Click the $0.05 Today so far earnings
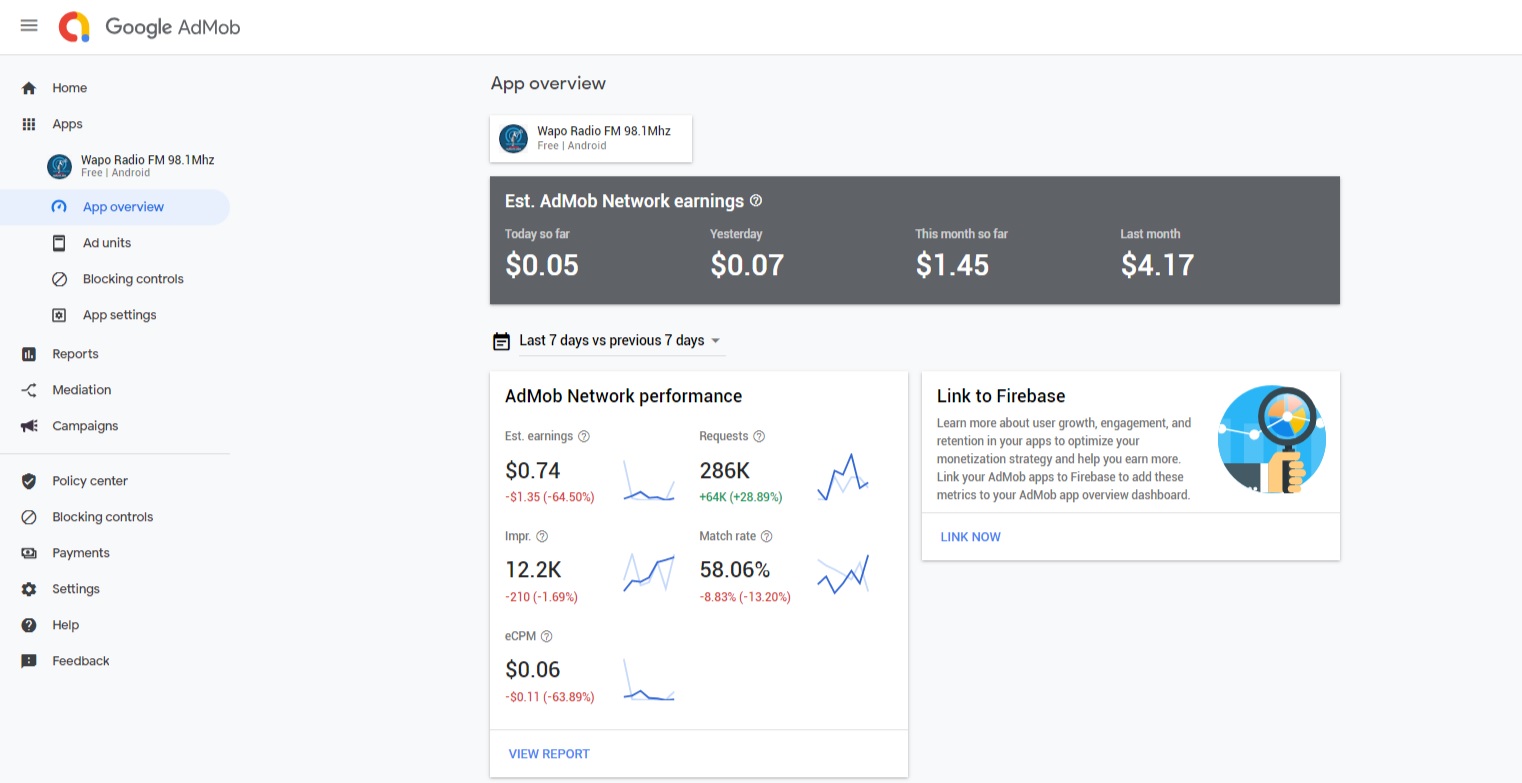This screenshot has height=783, width=1522. [542, 265]
